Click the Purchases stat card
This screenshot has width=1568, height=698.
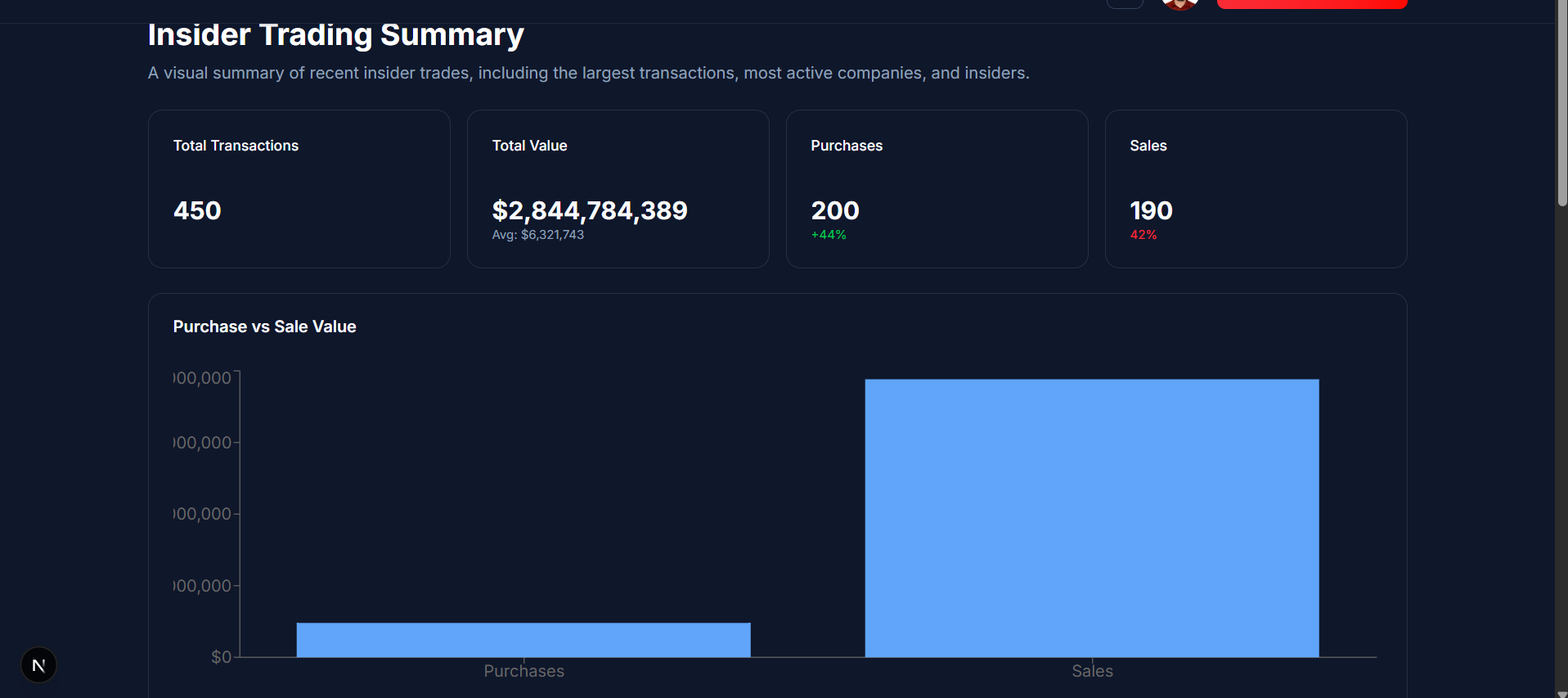tap(937, 188)
